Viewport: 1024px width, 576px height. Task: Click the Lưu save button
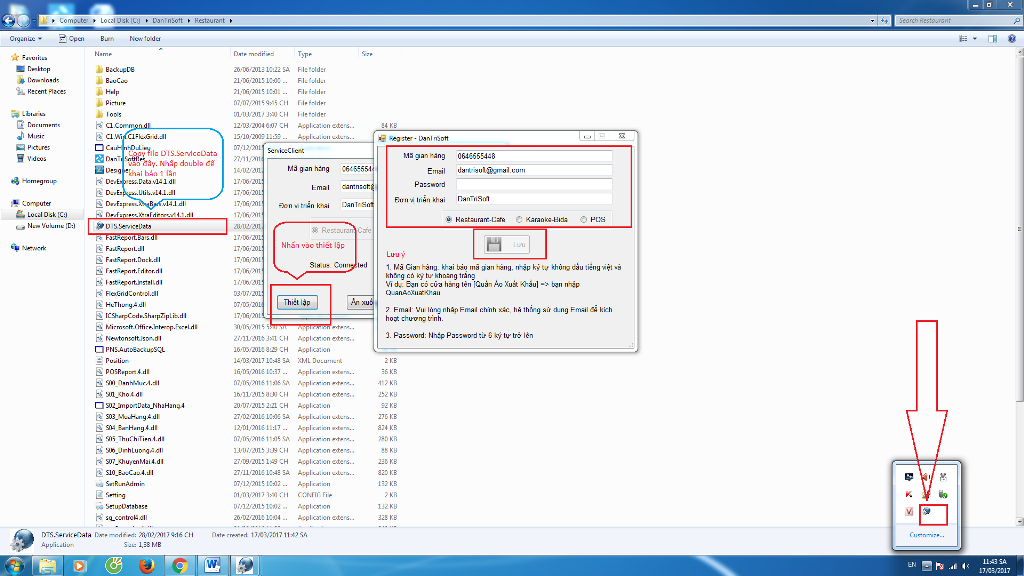point(507,245)
